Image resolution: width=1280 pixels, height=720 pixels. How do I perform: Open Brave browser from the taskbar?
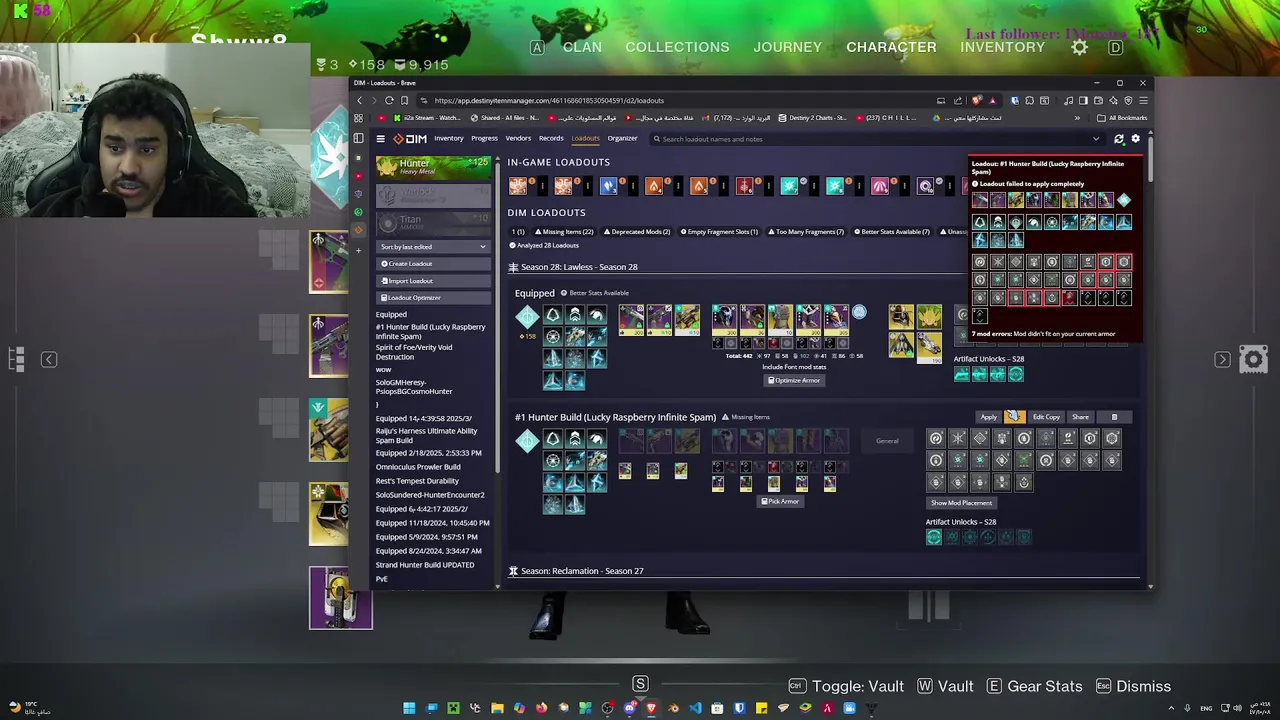[651, 708]
